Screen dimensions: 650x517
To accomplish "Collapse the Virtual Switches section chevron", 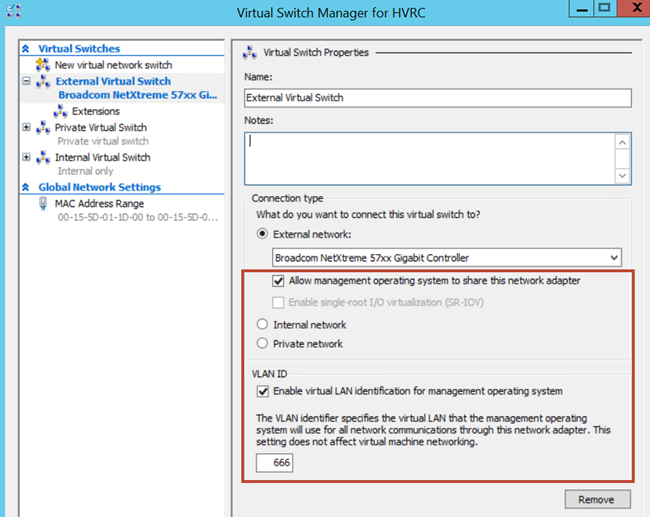I will tap(26, 49).
